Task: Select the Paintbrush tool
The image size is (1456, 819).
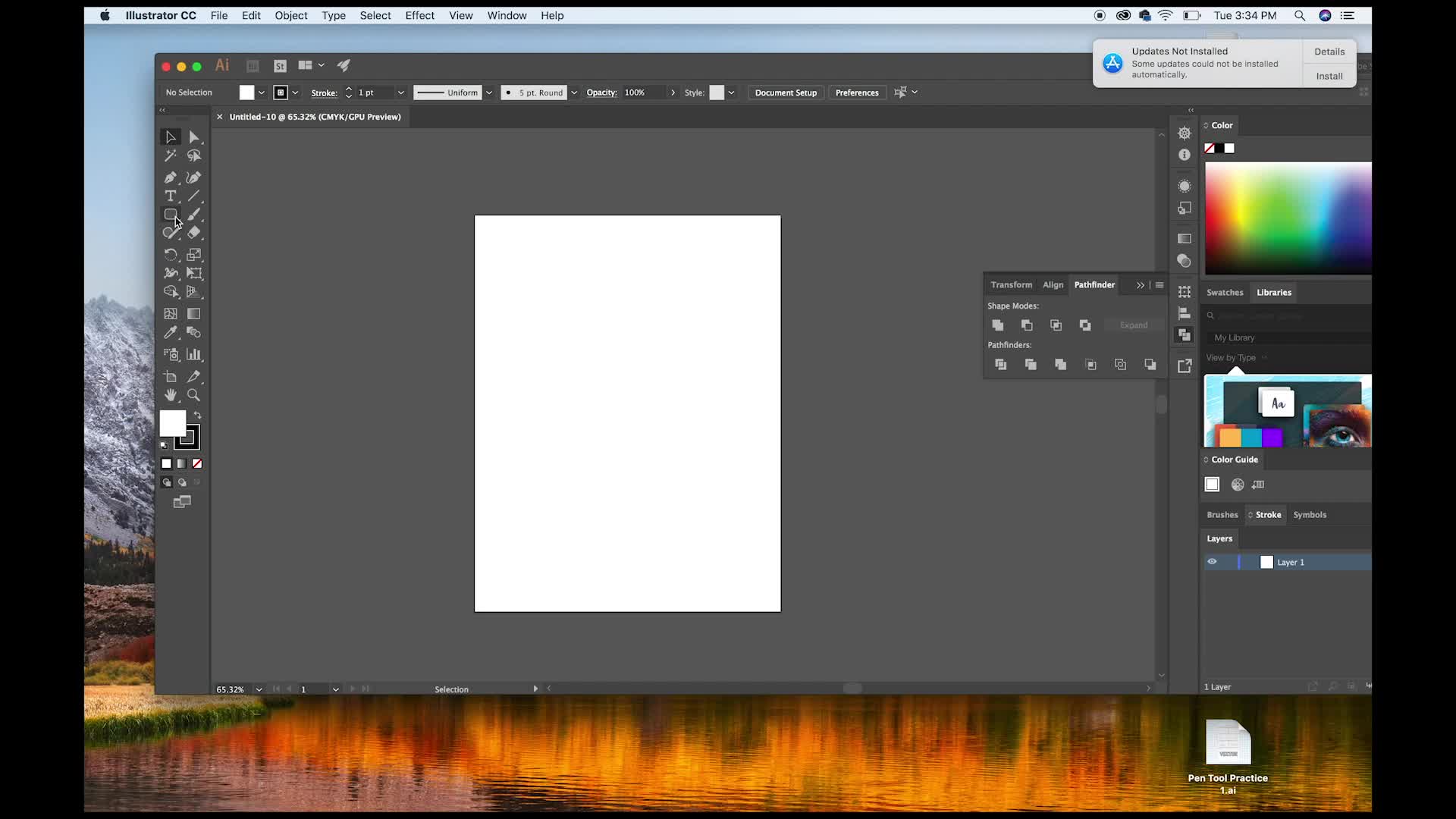Action: [x=194, y=215]
